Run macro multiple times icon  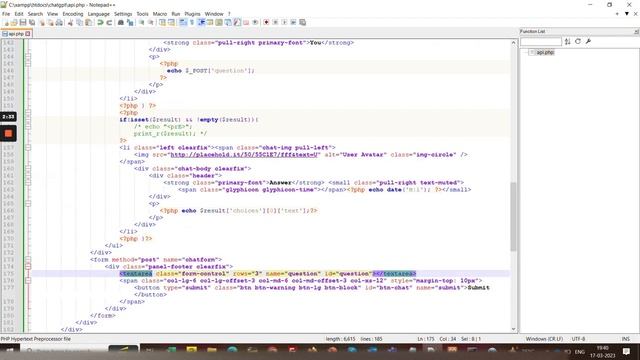click(x=293, y=22)
